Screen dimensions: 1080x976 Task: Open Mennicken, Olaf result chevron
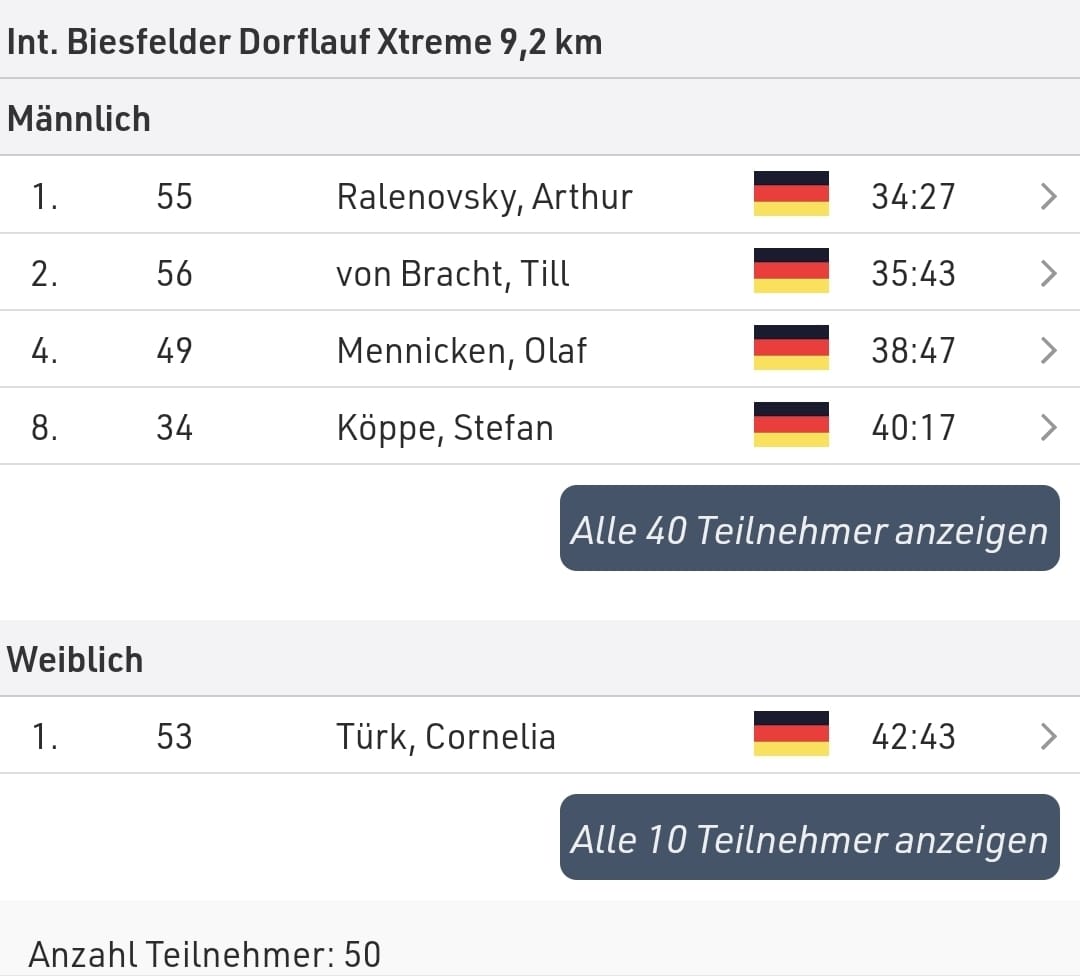(1048, 351)
